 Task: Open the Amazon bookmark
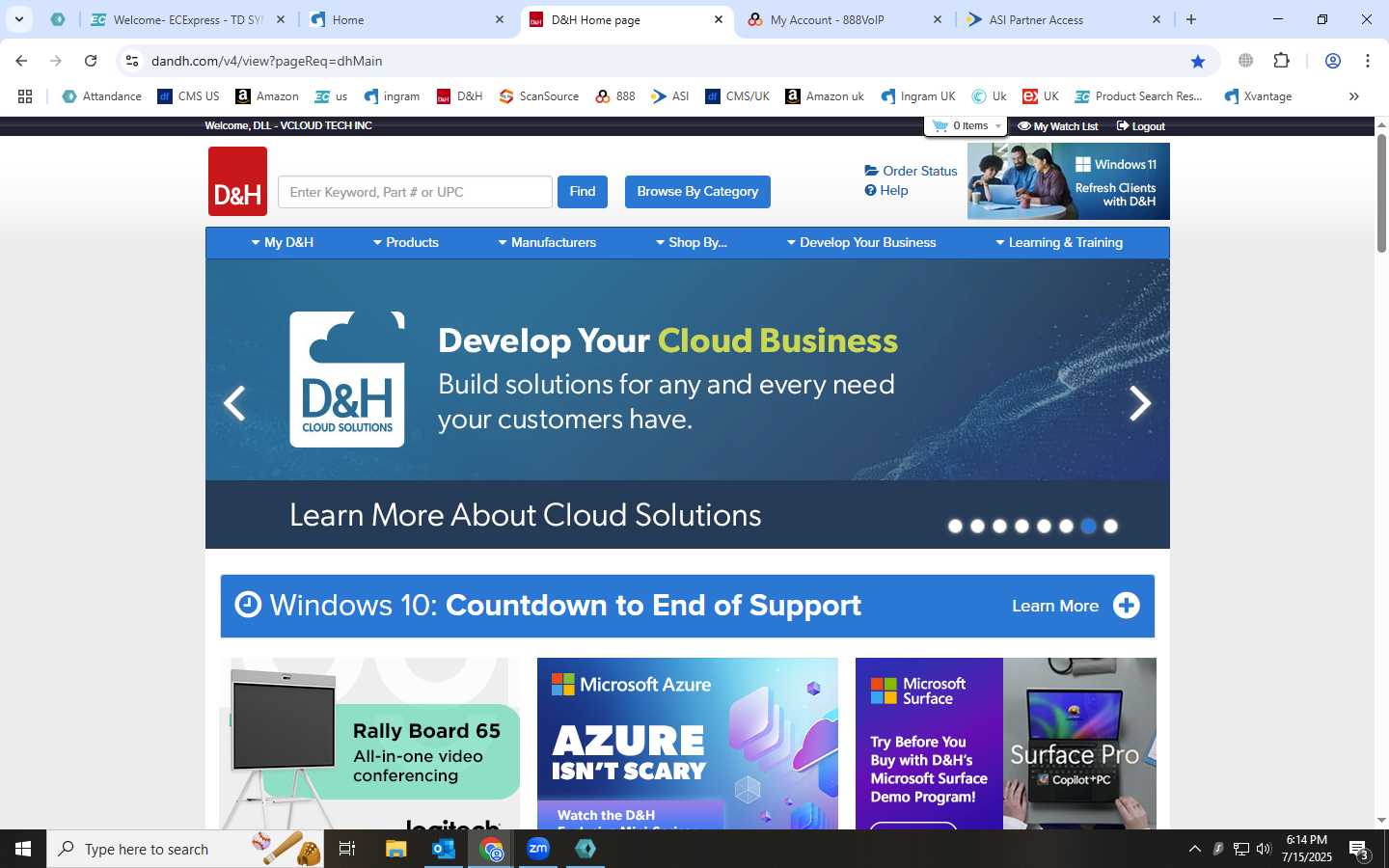(267, 96)
